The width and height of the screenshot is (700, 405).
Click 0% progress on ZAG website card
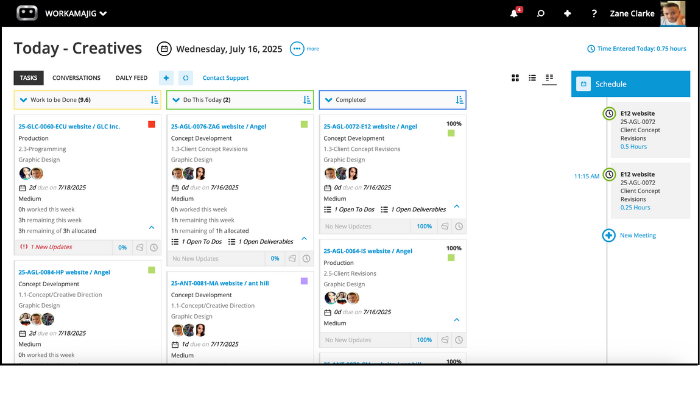tap(275, 259)
